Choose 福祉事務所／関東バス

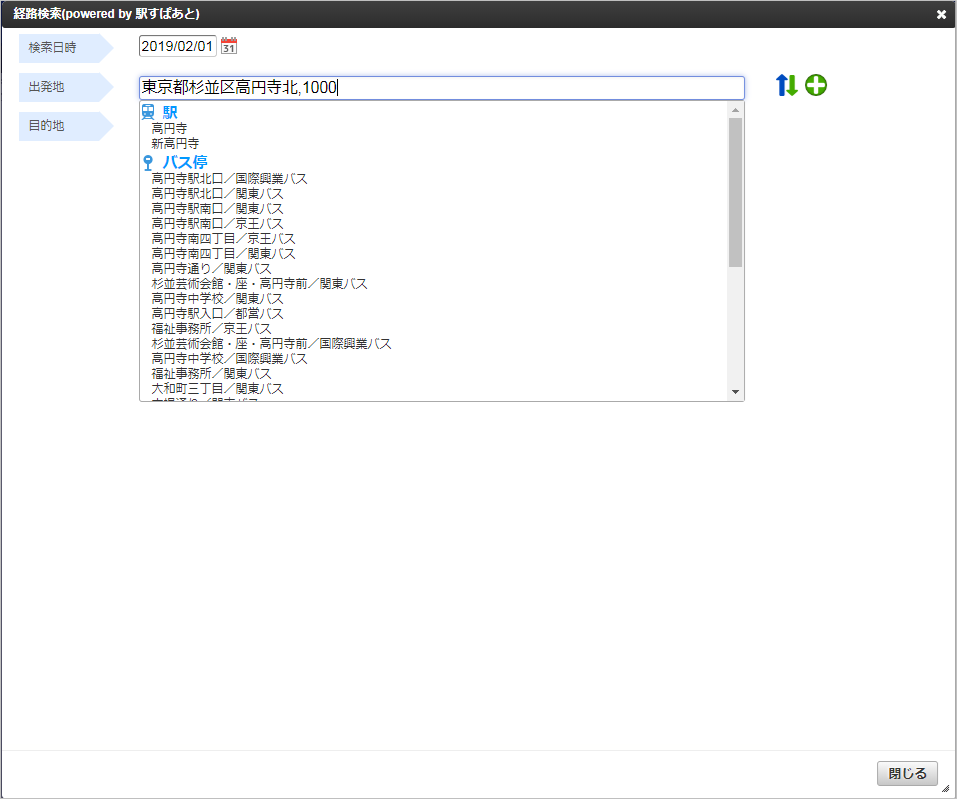pyautogui.click(x=211, y=374)
